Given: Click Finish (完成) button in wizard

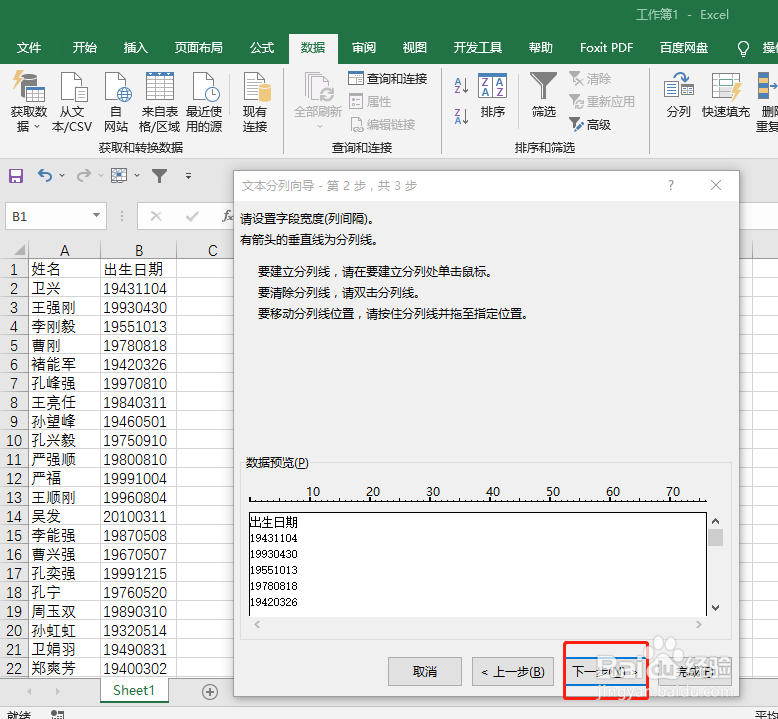Looking at the screenshot, I should pos(695,671).
